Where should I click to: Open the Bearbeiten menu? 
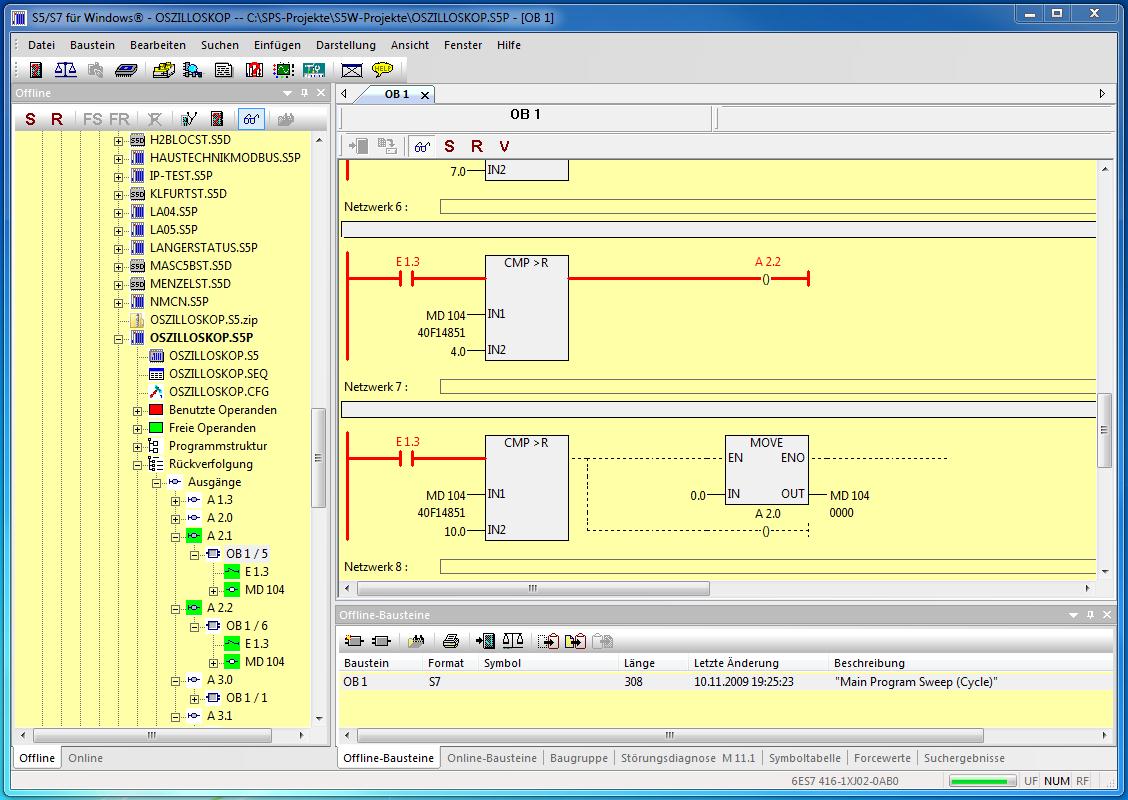(159, 45)
